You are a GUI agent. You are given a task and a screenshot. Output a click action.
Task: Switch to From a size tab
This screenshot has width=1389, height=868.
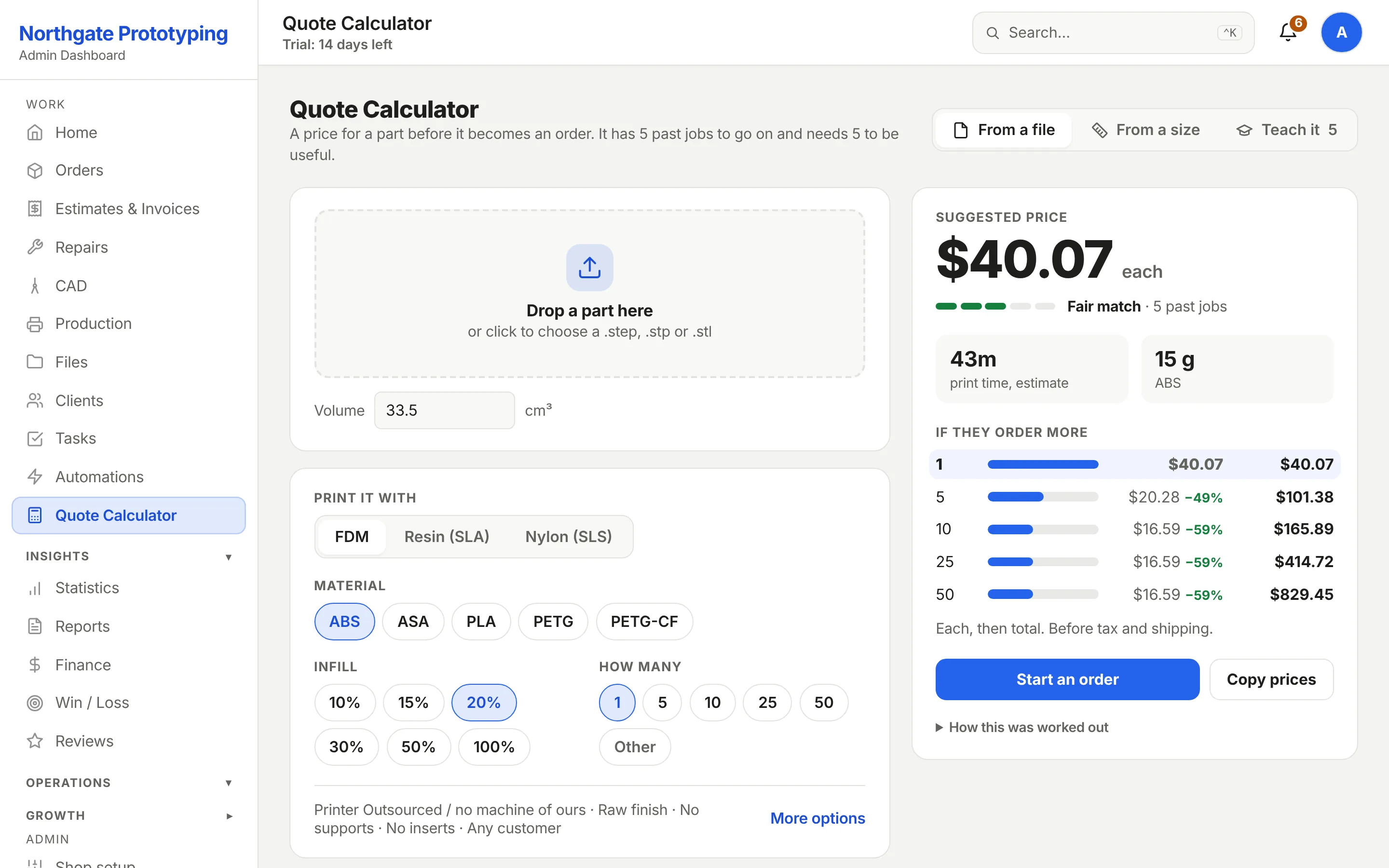pos(1145,130)
